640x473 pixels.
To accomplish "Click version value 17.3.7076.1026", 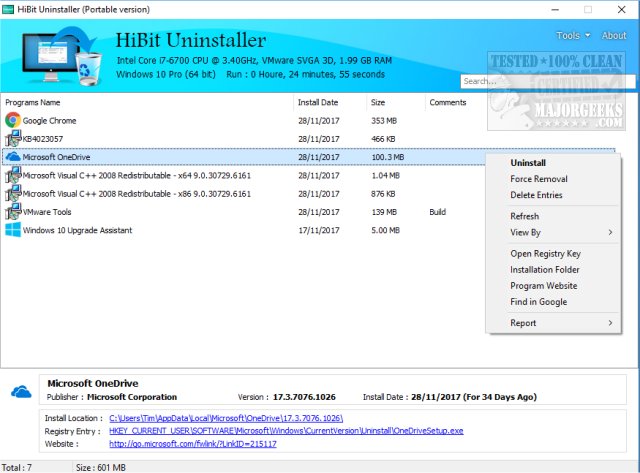I will coord(304,397).
